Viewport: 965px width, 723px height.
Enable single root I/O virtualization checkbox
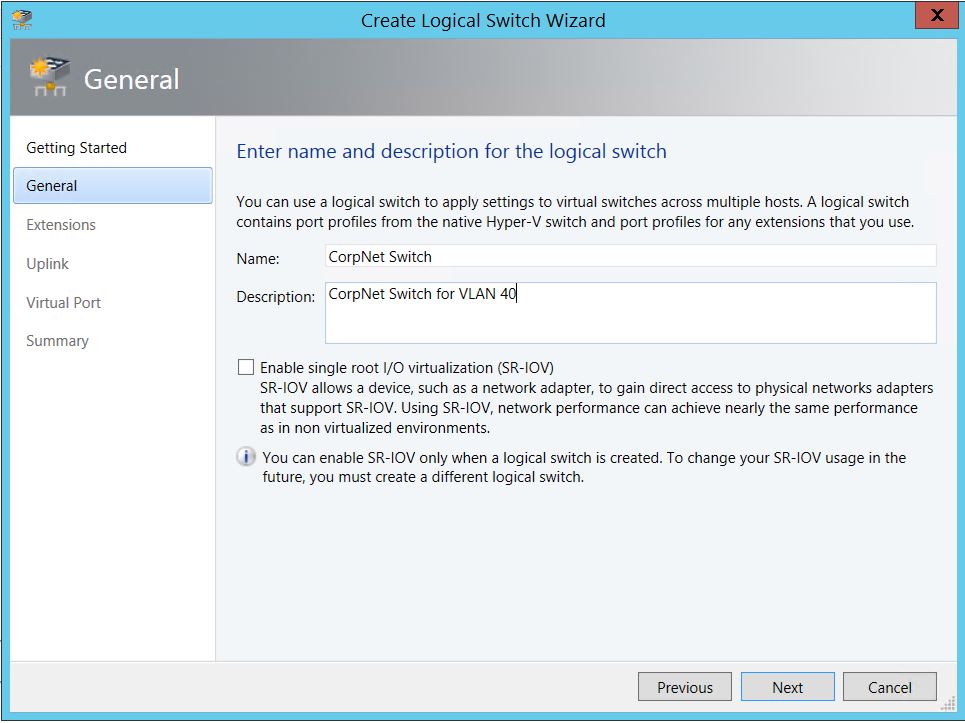pos(246,368)
